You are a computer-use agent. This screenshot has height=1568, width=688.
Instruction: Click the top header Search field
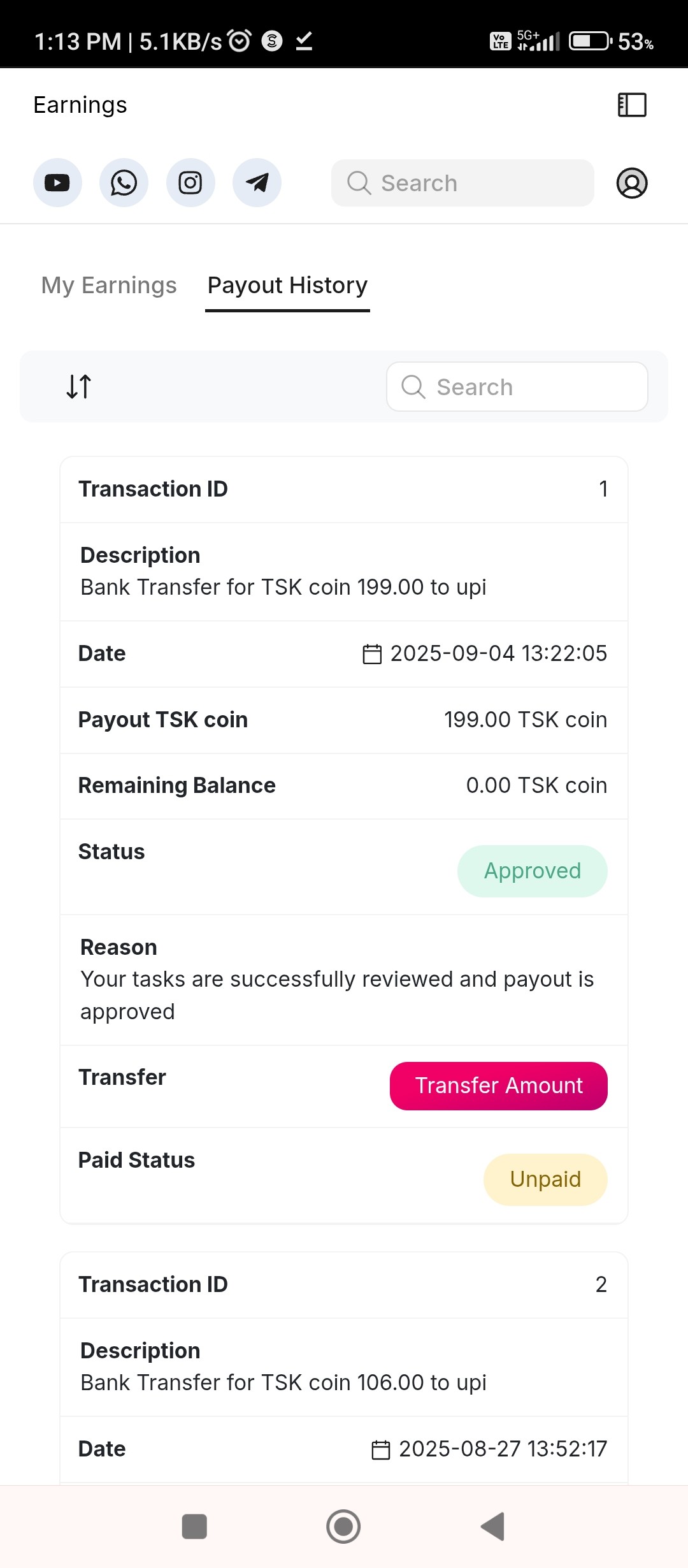pyautogui.click(x=462, y=183)
